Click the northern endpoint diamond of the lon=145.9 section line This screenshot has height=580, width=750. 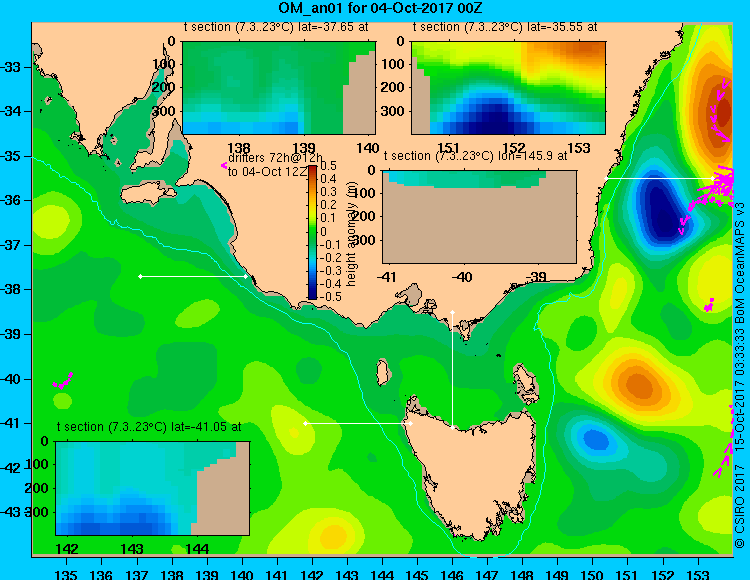point(452,313)
